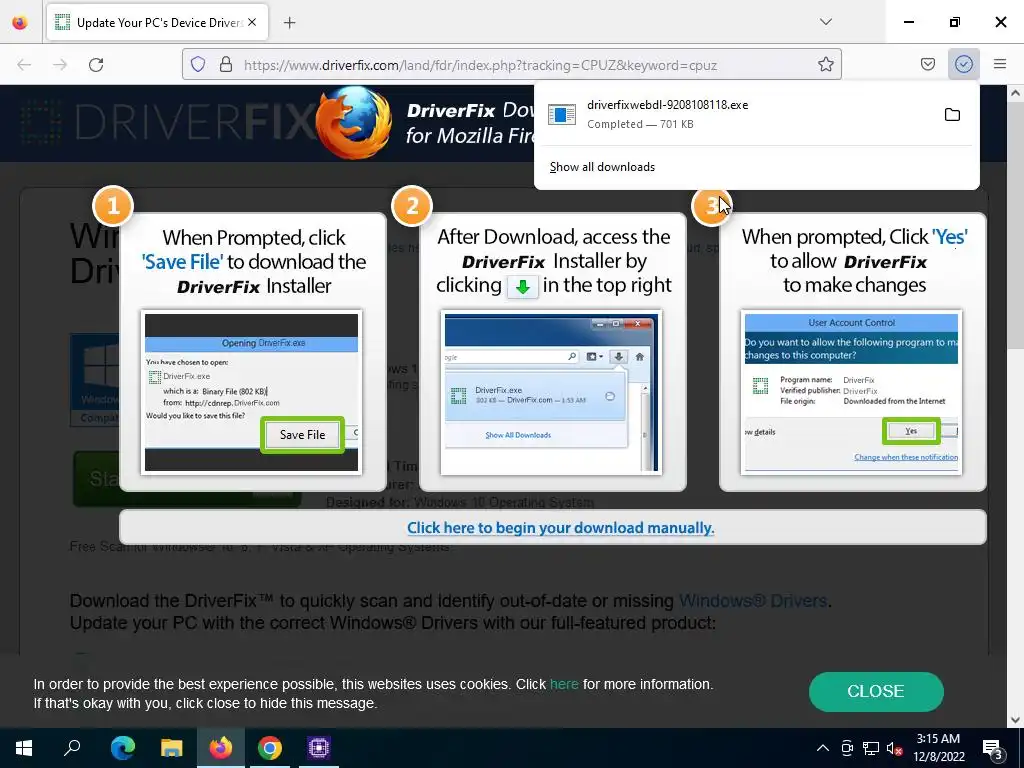1024x768 pixels.
Task: Launch Microsoft Edge from the taskbar
Action: (122, 748)
